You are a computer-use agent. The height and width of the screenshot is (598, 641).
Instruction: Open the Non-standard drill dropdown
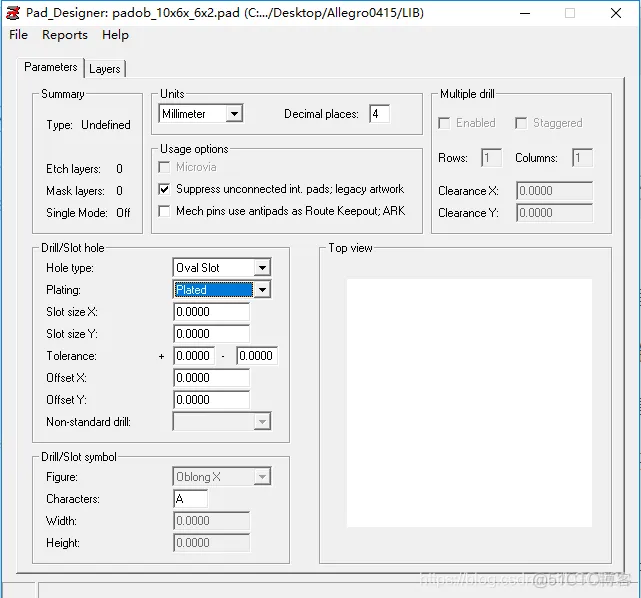pos(222,421)
